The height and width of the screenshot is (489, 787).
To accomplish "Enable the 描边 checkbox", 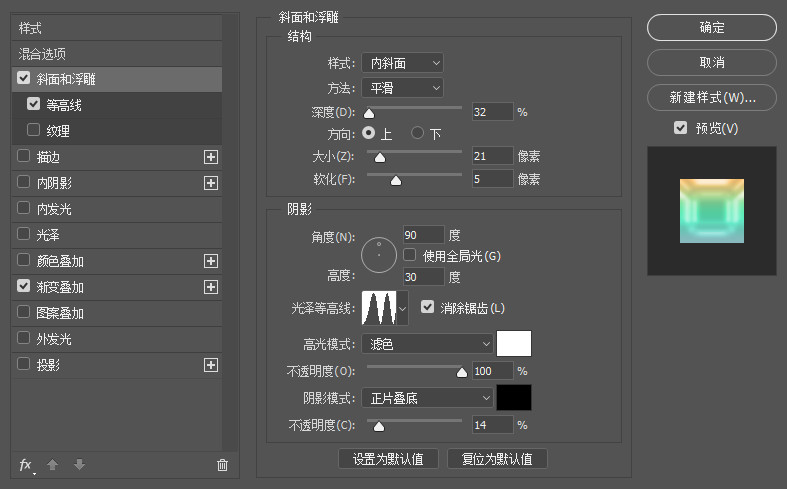I will pos(24,156).
